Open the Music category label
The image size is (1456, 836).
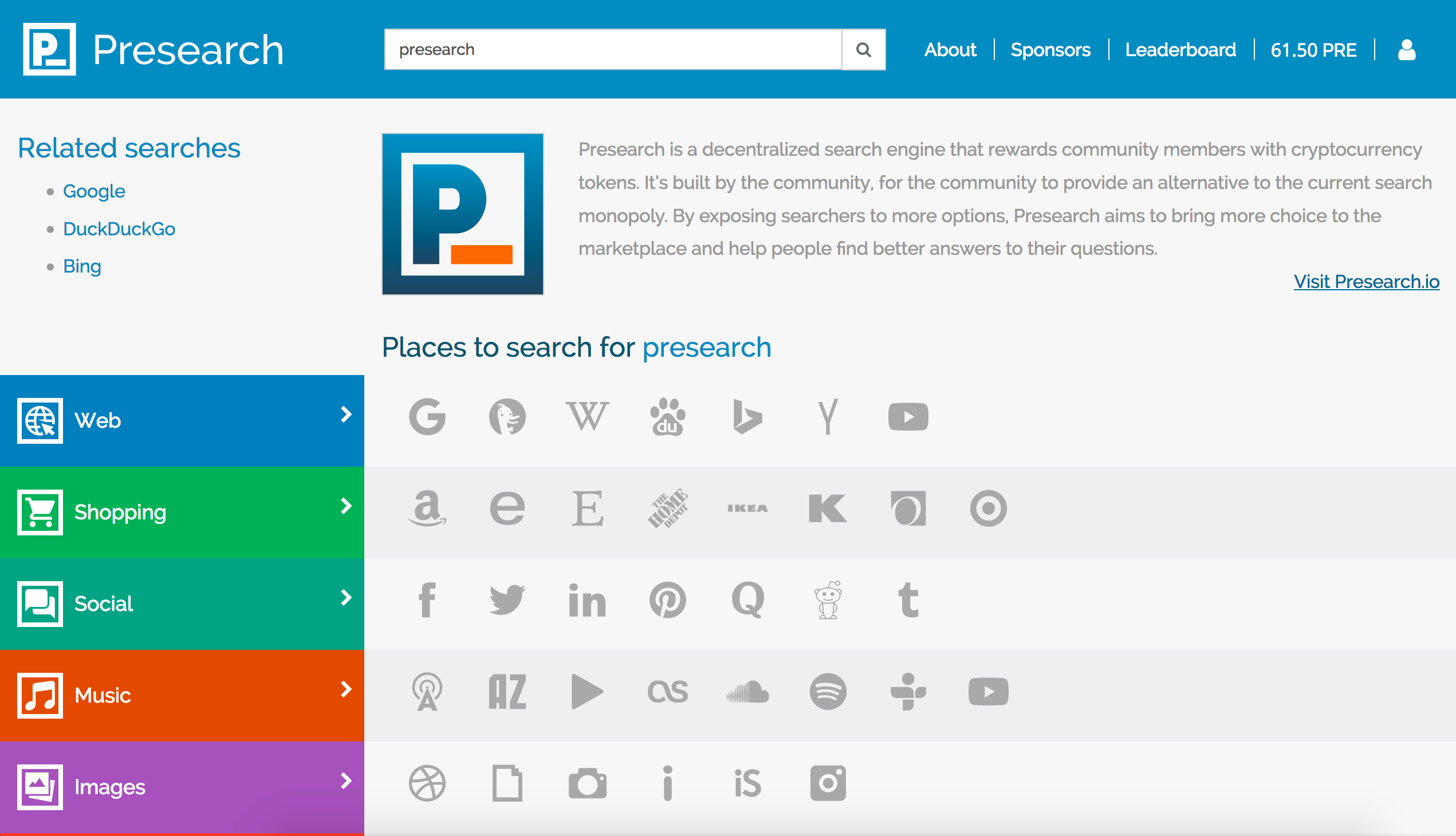pos(103,696)
